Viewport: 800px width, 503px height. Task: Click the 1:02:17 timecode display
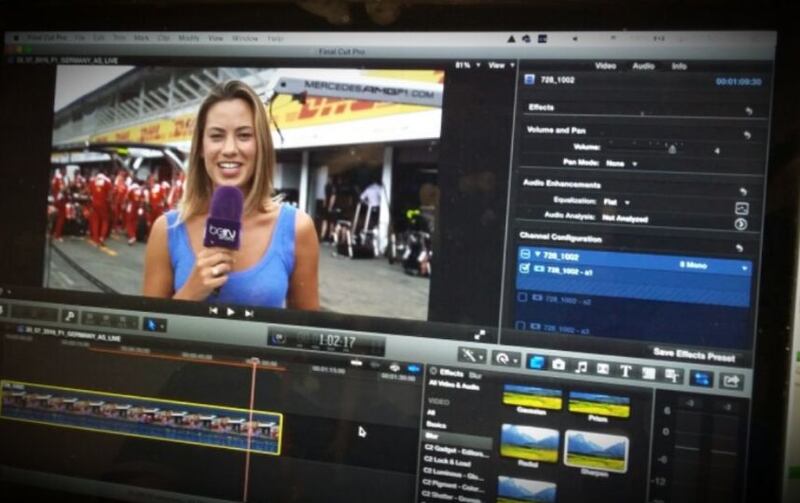click(x=336, y=341)
